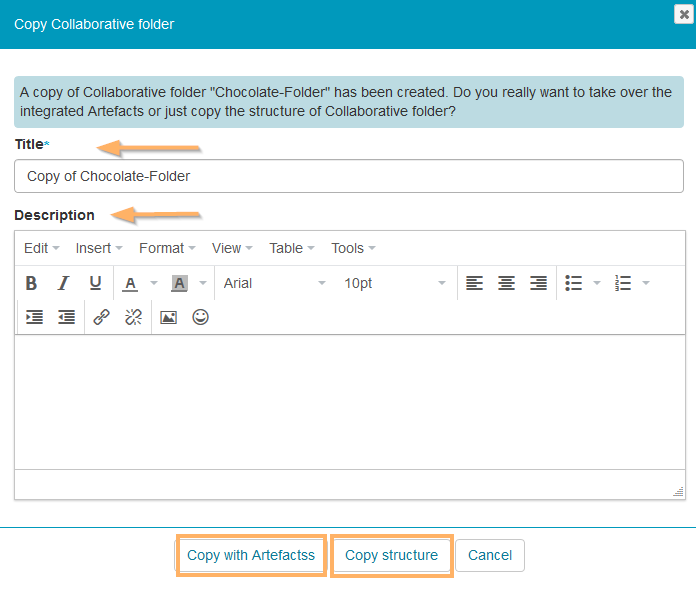Apply italic formatting to text
Viewport: 696px width, 611px height.
(x=63, y=283)
